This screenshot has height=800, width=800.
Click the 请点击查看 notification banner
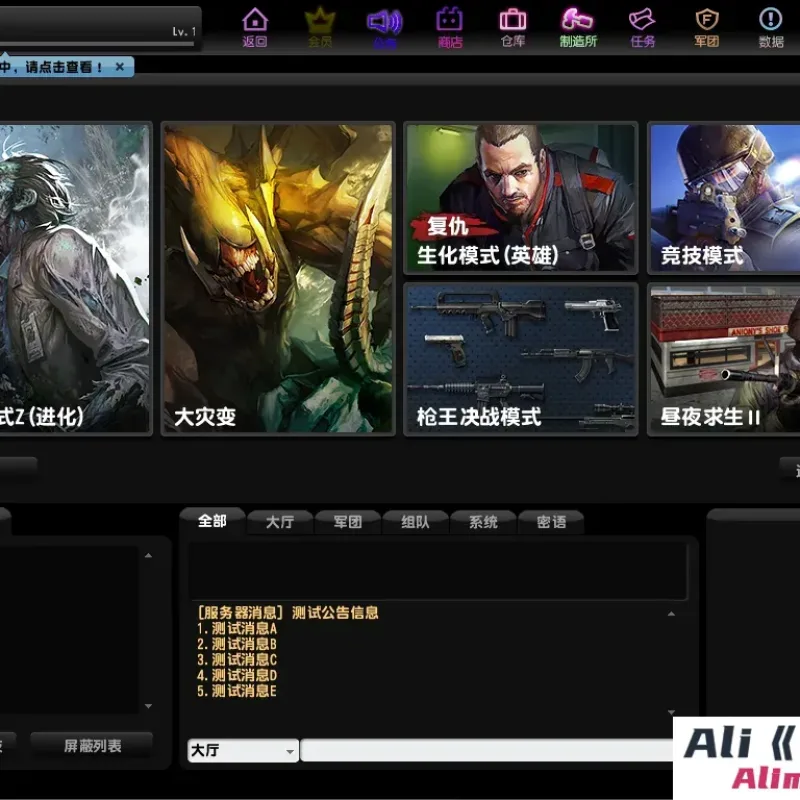tap(66, 67)
